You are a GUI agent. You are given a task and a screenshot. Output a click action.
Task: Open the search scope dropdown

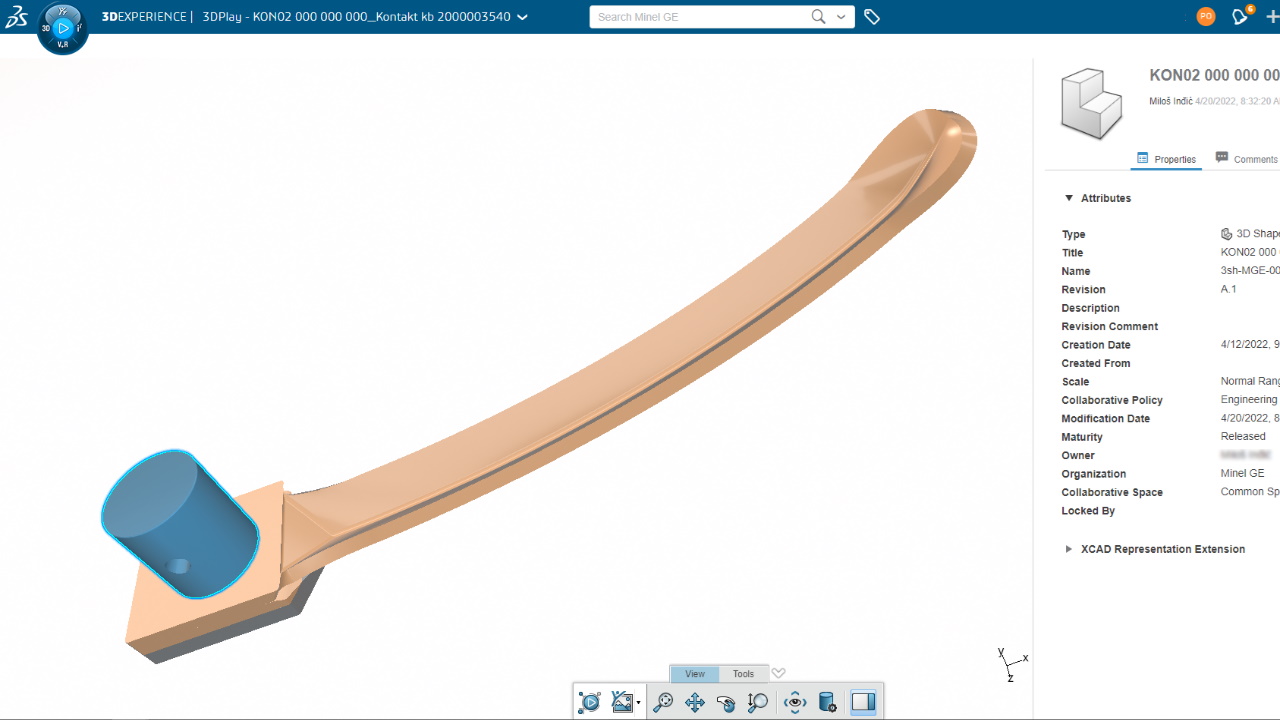[x=841, y=16]
